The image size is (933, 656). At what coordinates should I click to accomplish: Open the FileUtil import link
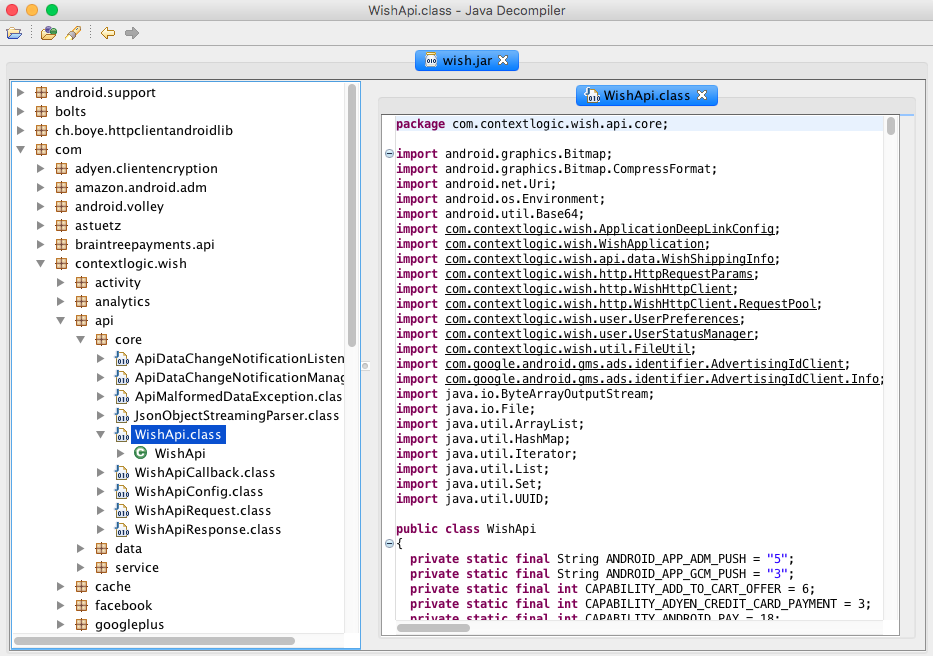(568, 349)
